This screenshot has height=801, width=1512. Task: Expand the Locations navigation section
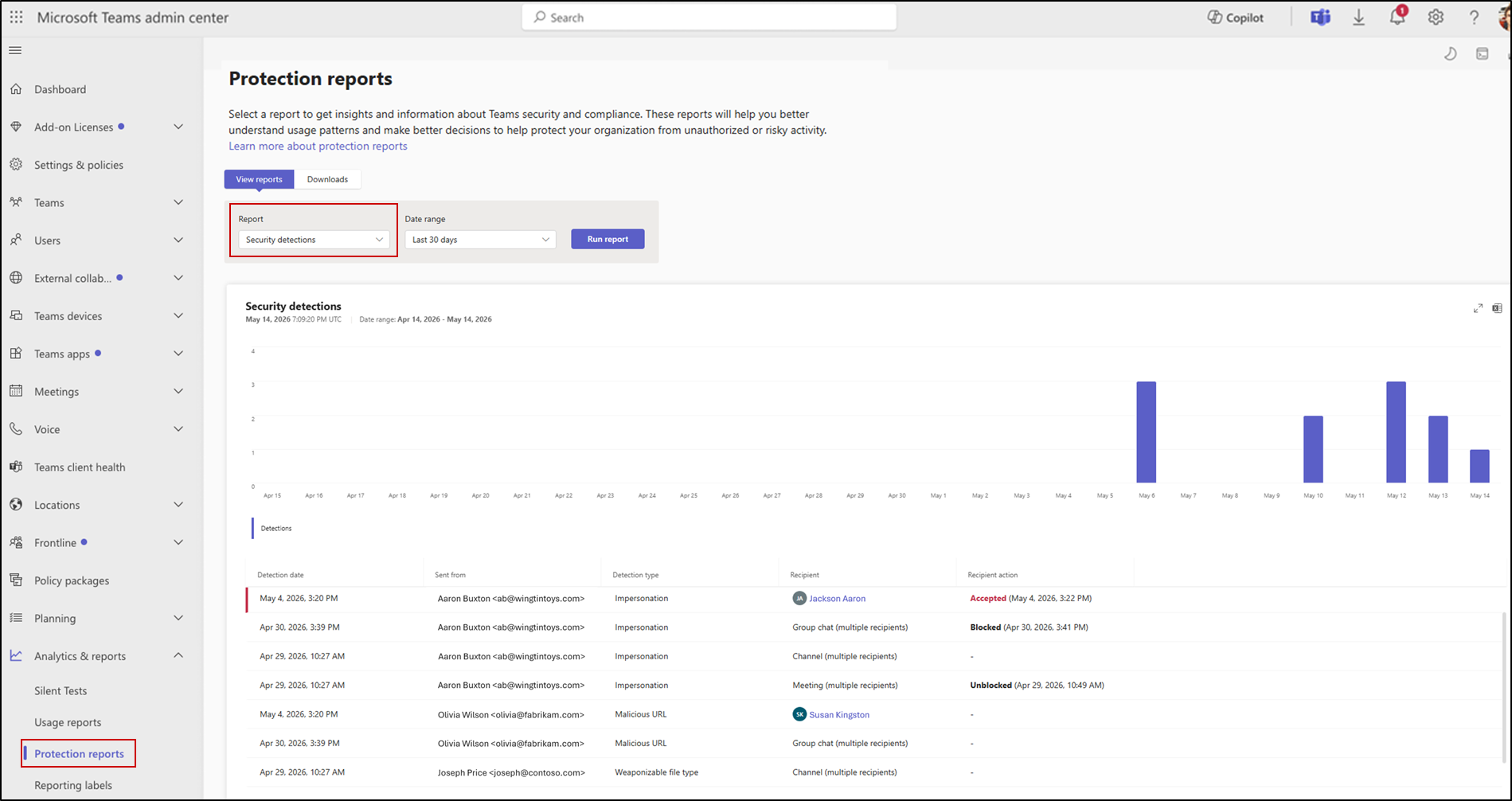[x=178, y=504]
